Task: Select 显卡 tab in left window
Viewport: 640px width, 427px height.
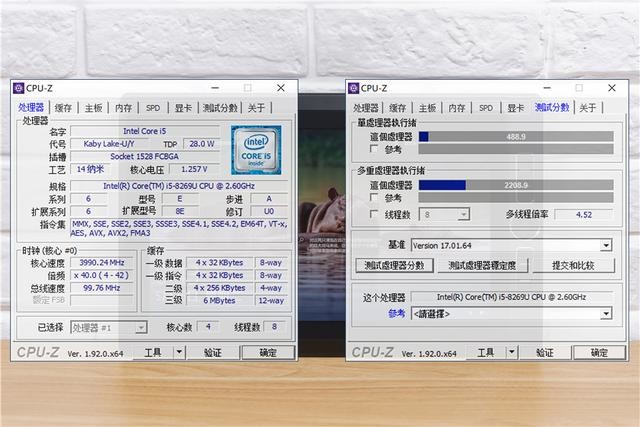Action: 183,108
